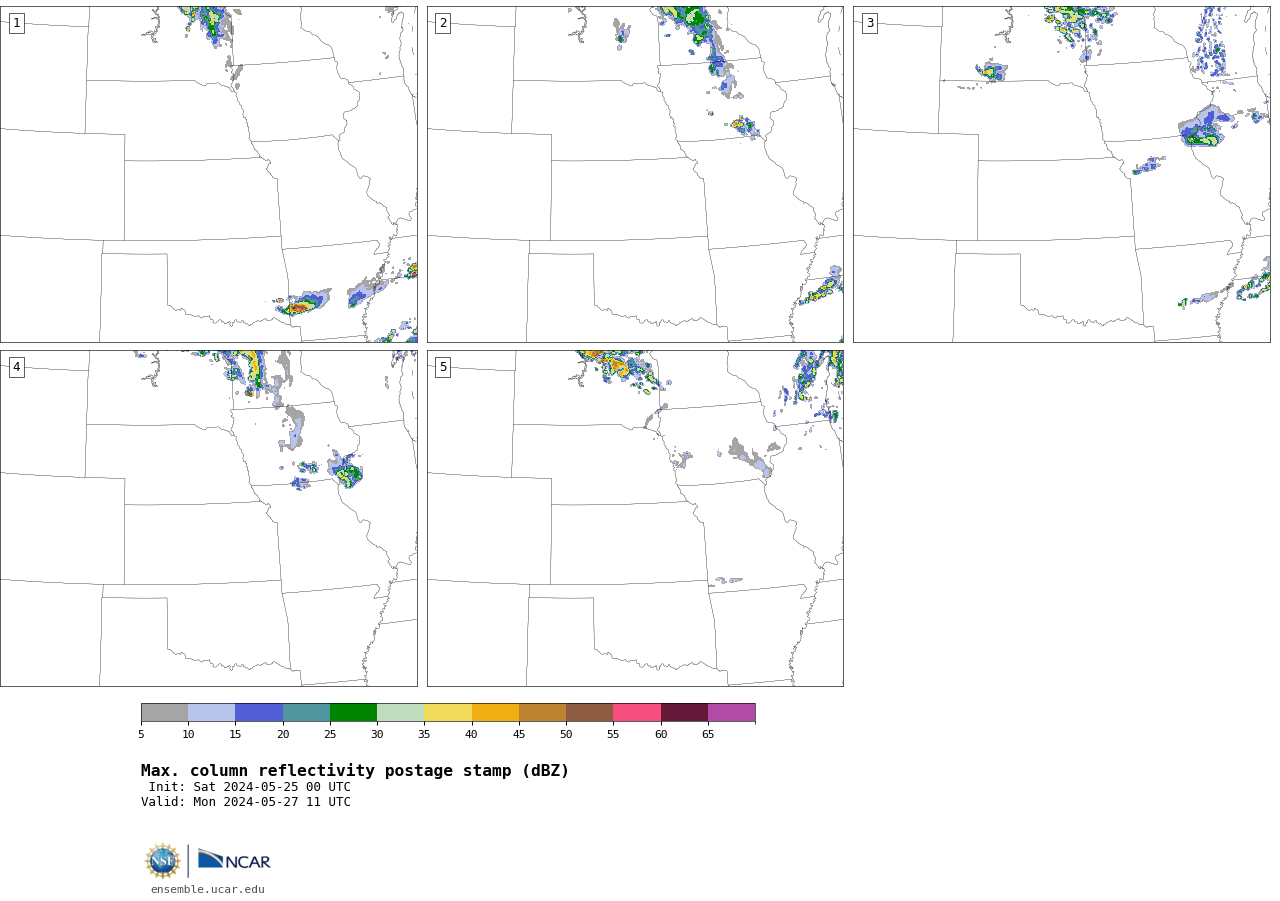Viewport: 1280px width, 901px height.
Task: Click the "Init: Sat 2024-05-25 00 UTC" line
Action: coord(250,787)
